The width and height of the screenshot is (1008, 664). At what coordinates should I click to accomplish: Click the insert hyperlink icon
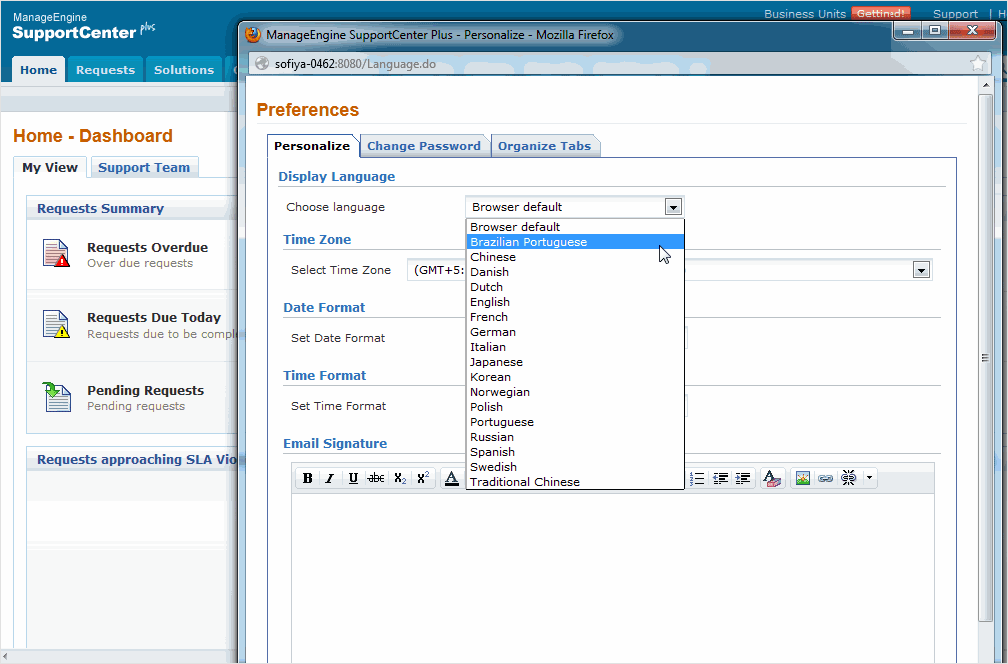825,479
